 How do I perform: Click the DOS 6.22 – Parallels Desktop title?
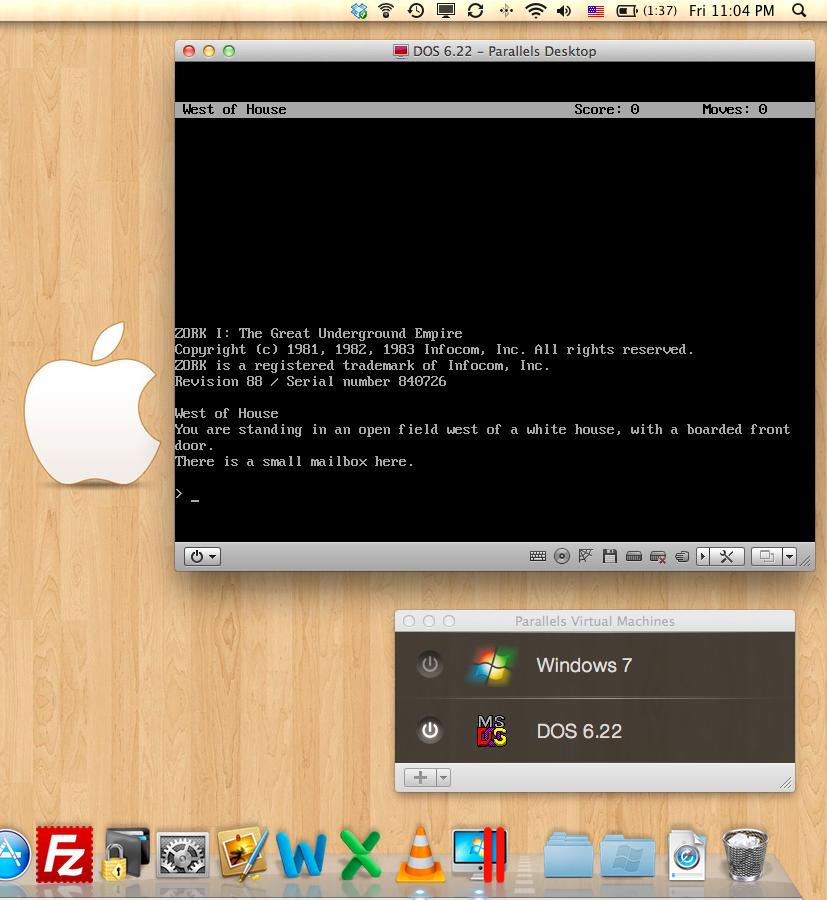click(504, 51)
